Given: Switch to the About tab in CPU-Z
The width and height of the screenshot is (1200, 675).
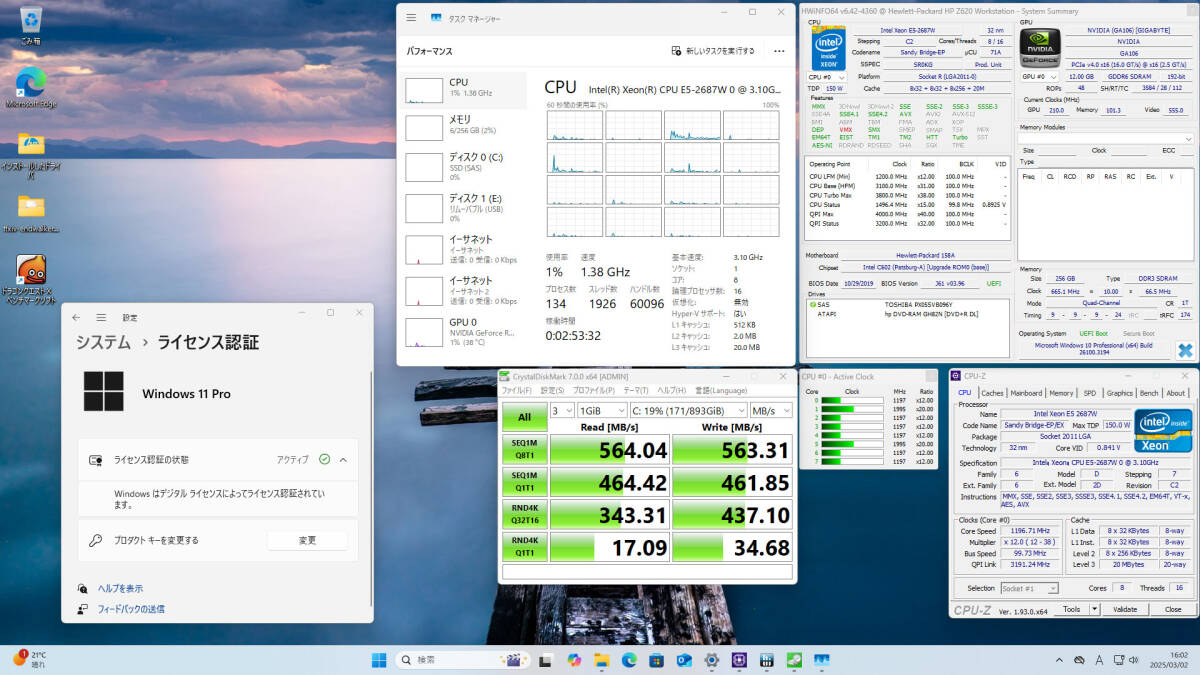Looking at the screenshot, I should (x=1176, y=393).
